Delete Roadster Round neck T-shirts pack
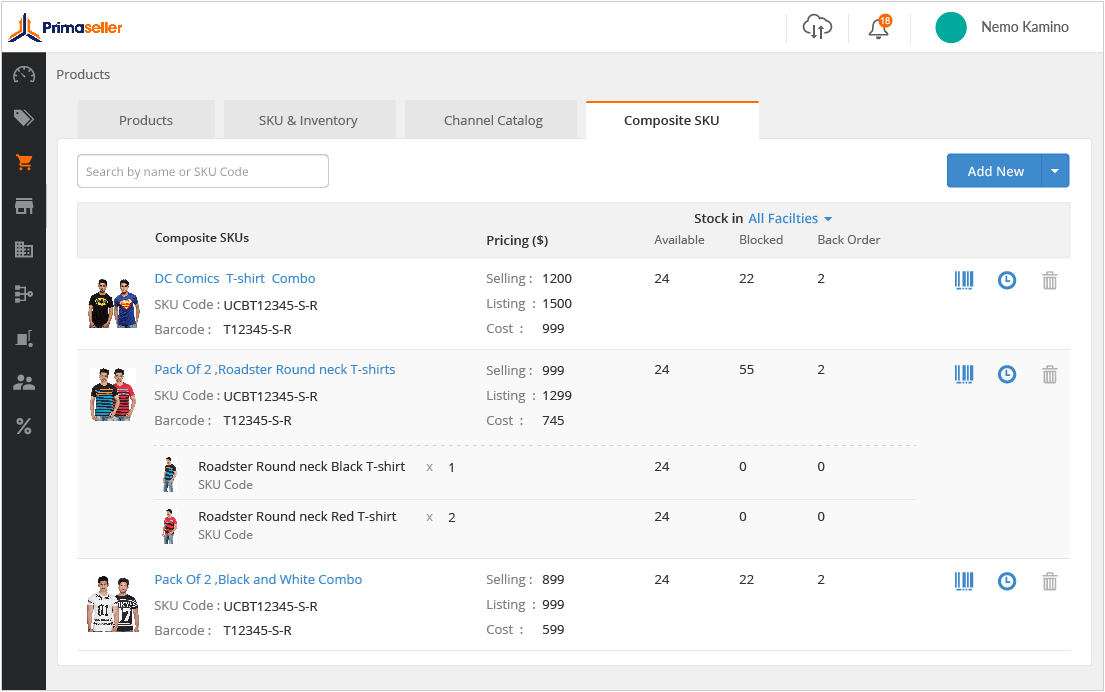The image size is (1105, 692). [1050, 374]
